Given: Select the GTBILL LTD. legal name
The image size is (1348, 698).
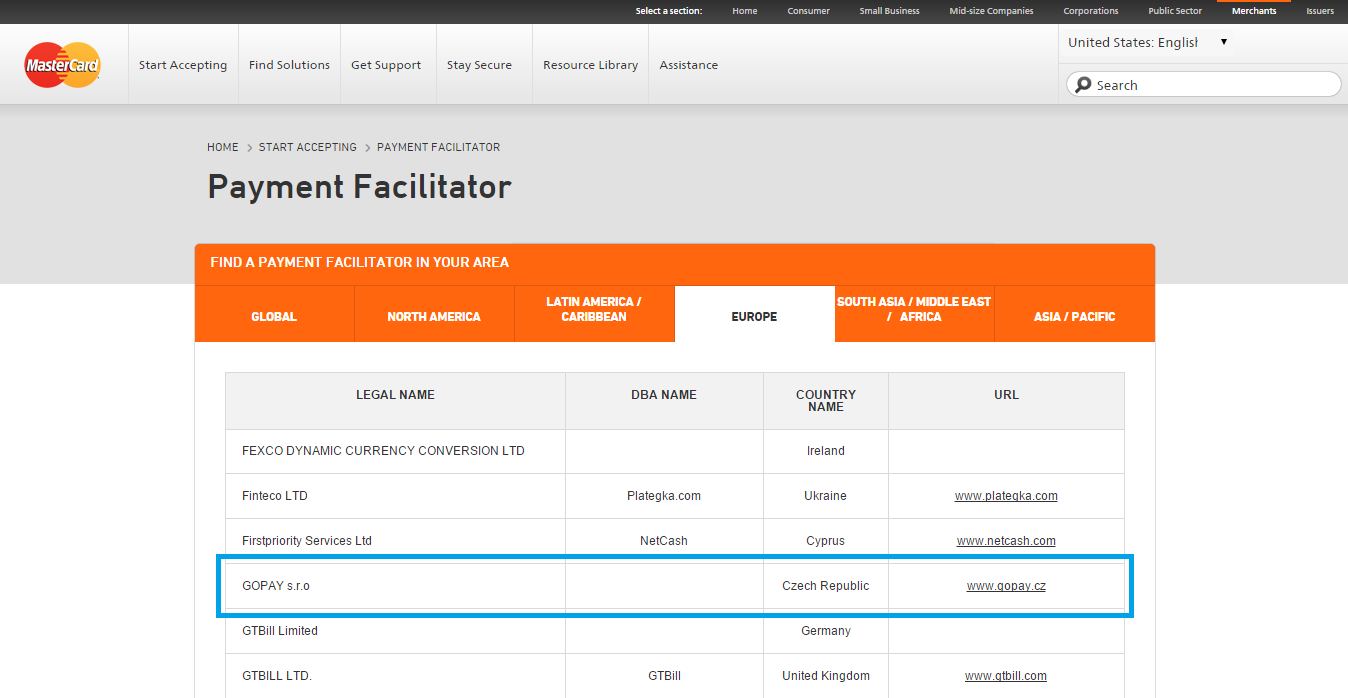Looking at the screenshot, I should tap(277, 676).
